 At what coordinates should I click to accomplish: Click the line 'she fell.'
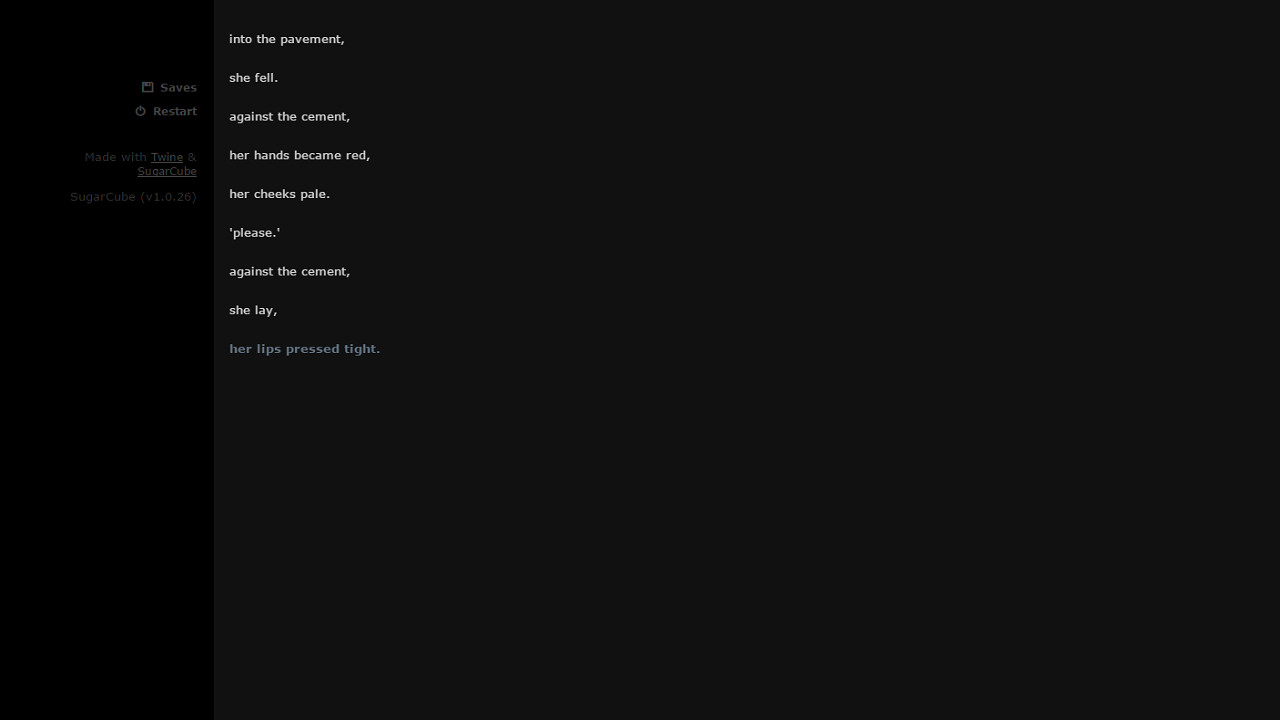pyautogui.click(x=254, y=78)
